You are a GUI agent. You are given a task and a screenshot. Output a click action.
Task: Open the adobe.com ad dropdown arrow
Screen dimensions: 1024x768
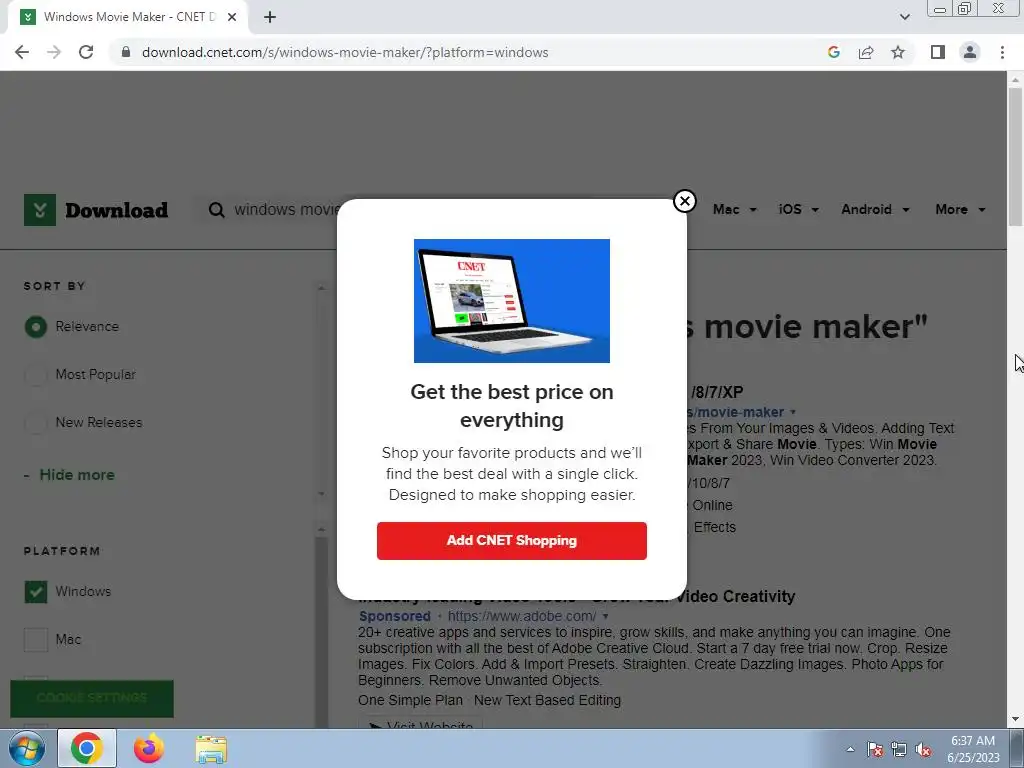[605, 616]
